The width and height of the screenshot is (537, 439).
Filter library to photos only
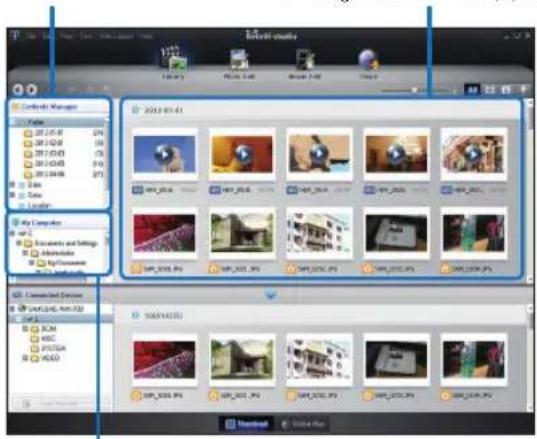pyautogui.click(x=490, y=90)
